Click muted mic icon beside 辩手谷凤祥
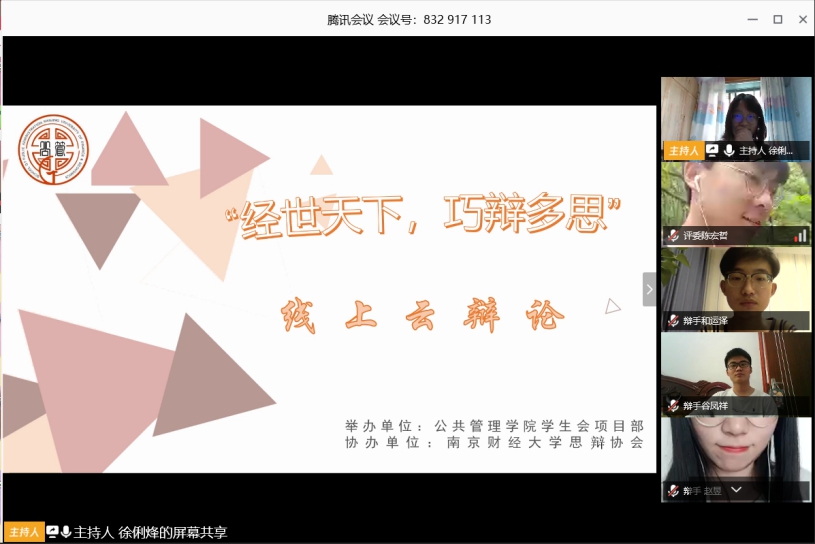815x544 pixels. point(674,406)
